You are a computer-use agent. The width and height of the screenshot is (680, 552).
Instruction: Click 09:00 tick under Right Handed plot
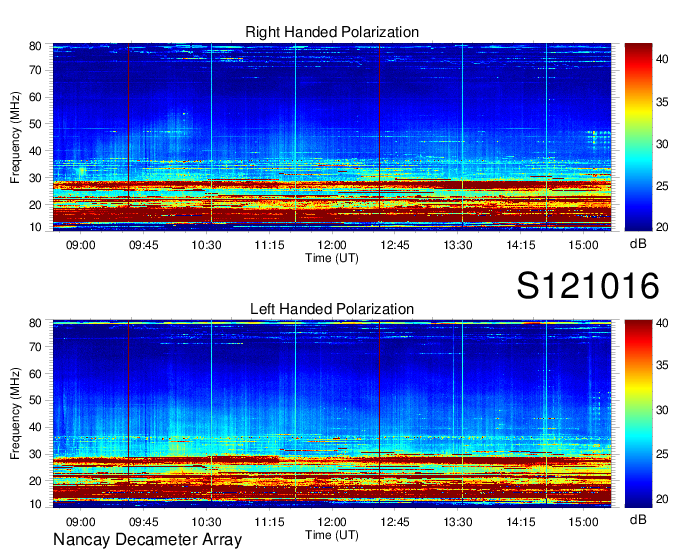point(80,245)
